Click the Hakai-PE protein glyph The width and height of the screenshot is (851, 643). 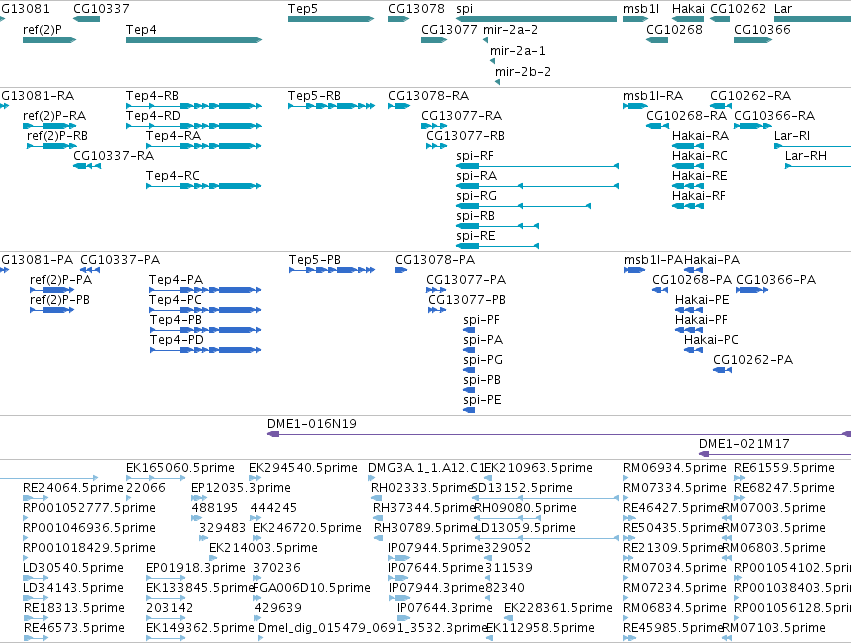689,310
